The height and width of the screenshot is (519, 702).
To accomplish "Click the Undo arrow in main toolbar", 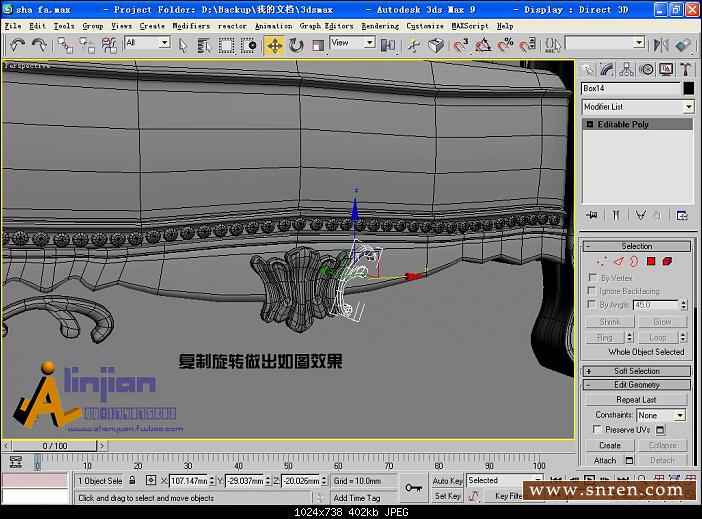I will pyautogui.click(x=17, y=45).
